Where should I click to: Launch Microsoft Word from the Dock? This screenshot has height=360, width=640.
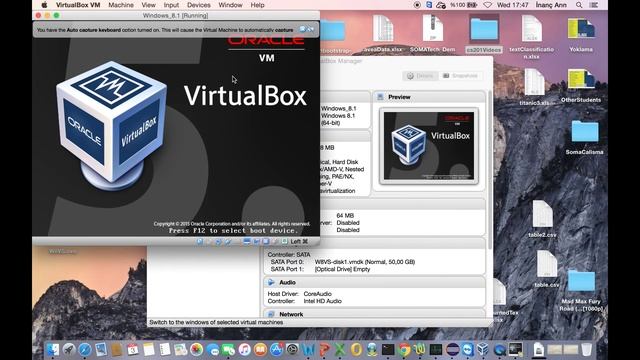[x=308, y=349]
